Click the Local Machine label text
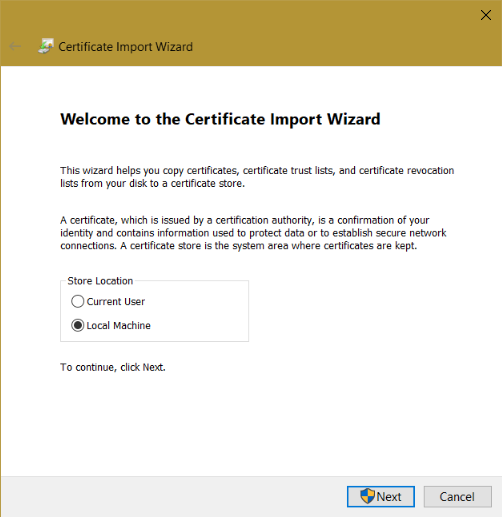This screenshot has height=517, width=502. tap(119, 326)
